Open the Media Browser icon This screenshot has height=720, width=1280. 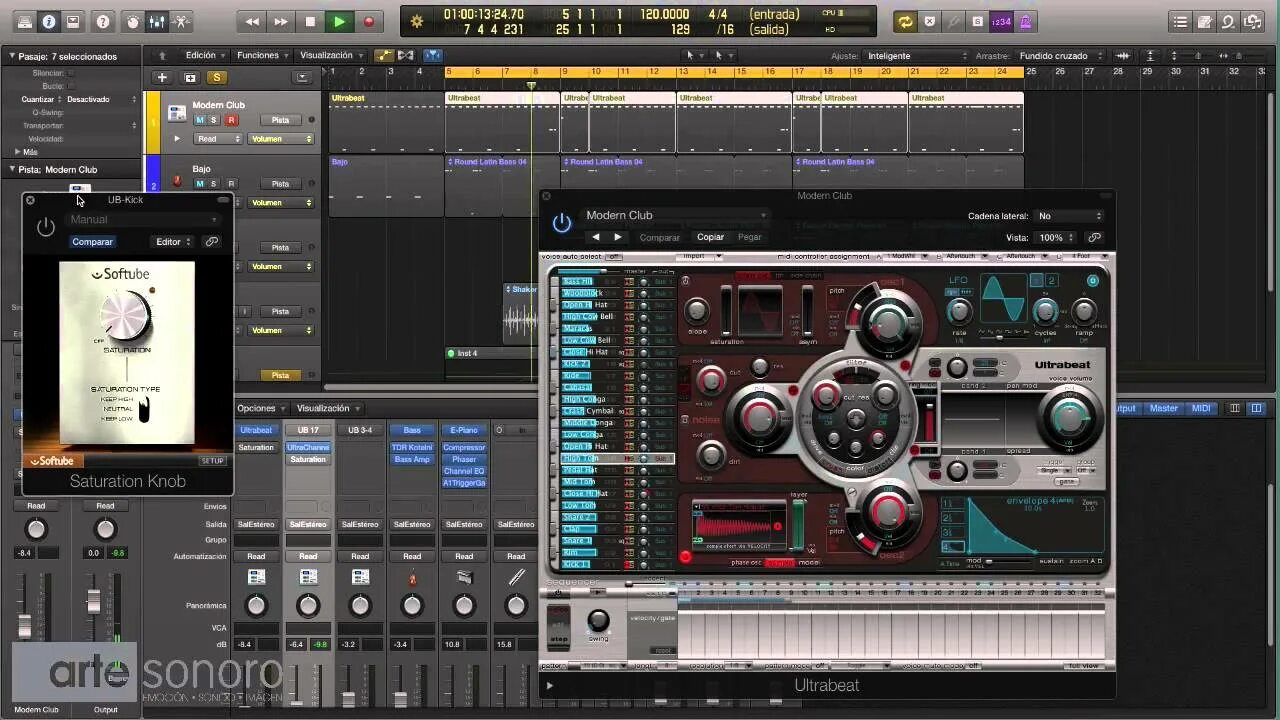point(1254,21)
